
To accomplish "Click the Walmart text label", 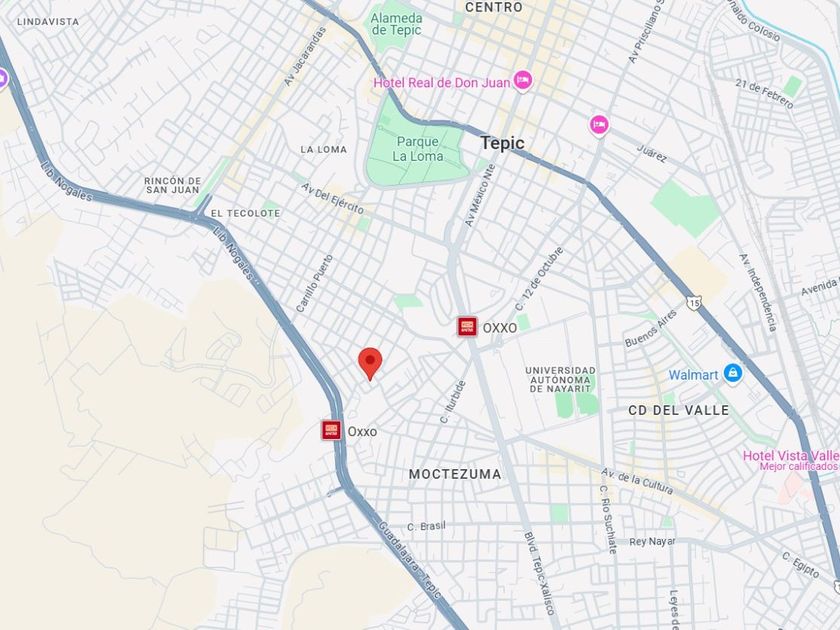I will 693,374.
